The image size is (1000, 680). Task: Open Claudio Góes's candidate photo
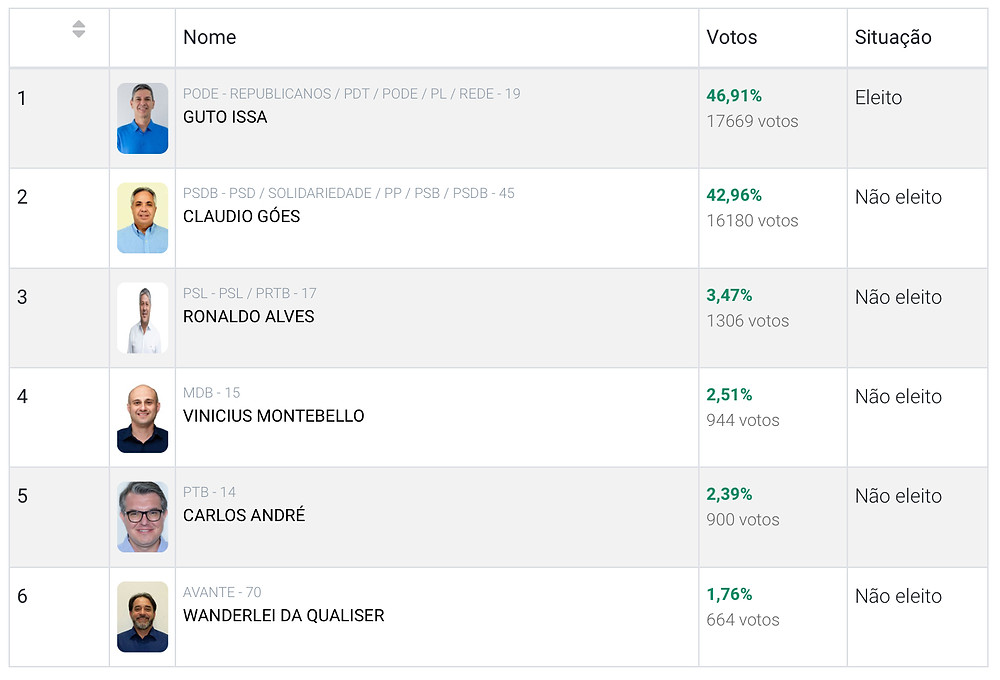pos(142,218)
